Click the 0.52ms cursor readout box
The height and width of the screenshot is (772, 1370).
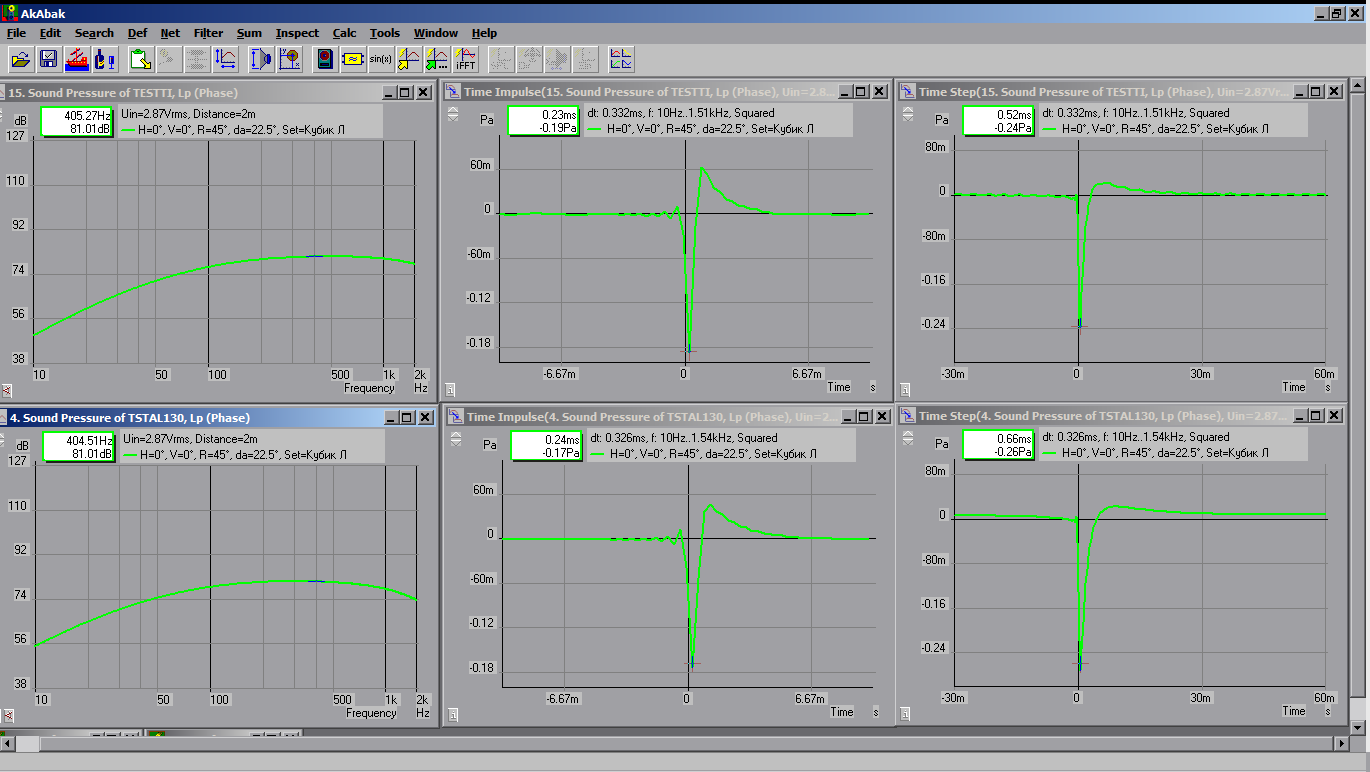coord(999,121)
